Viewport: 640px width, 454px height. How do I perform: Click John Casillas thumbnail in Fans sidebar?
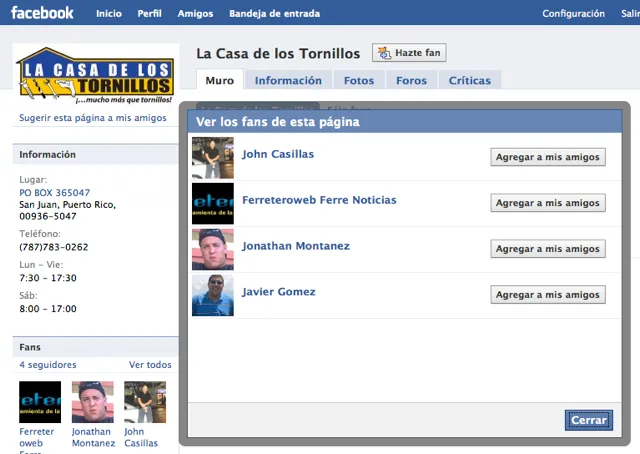[x=145, y=402]
